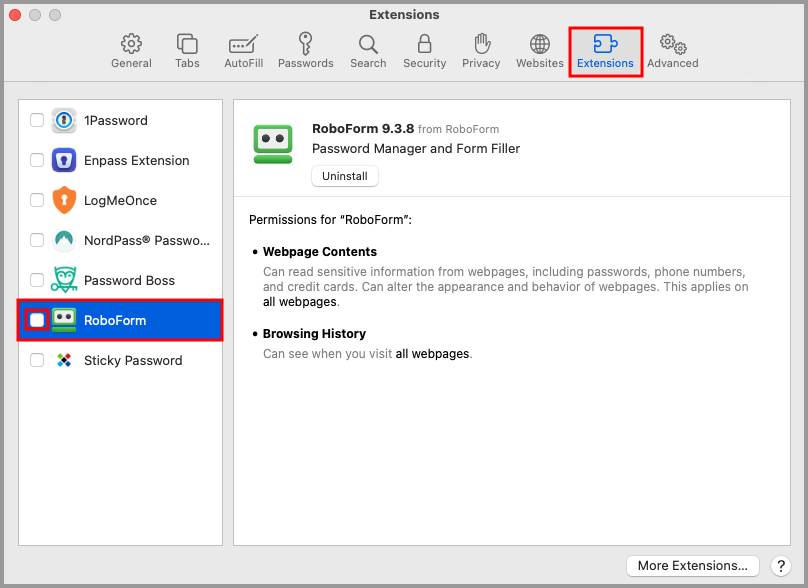Open AutoFill settings in toolbar
This screenshot has height=588, width=808.
coord(243,51)
